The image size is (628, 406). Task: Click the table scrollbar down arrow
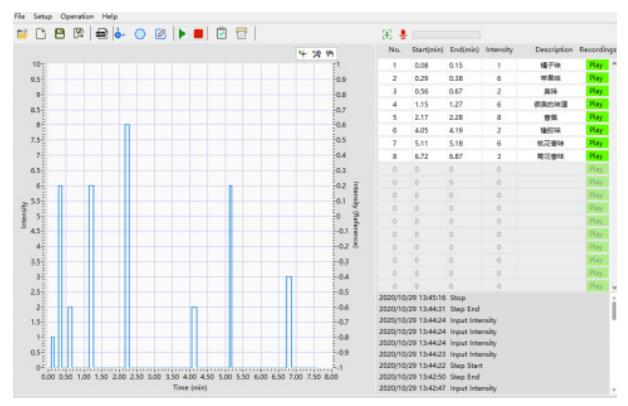[x=614, y=287]
